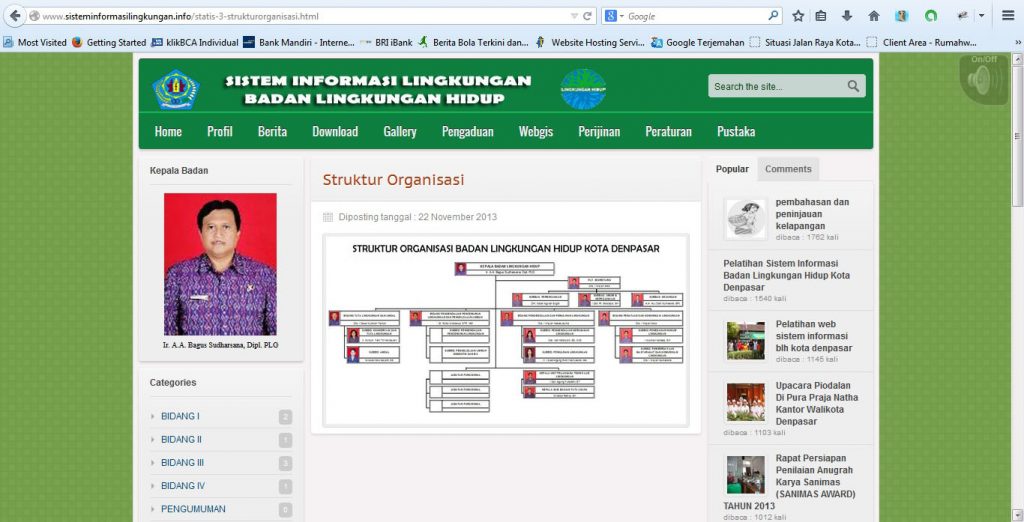Open the Webgis navigation menu item

(x=535, y=131)
